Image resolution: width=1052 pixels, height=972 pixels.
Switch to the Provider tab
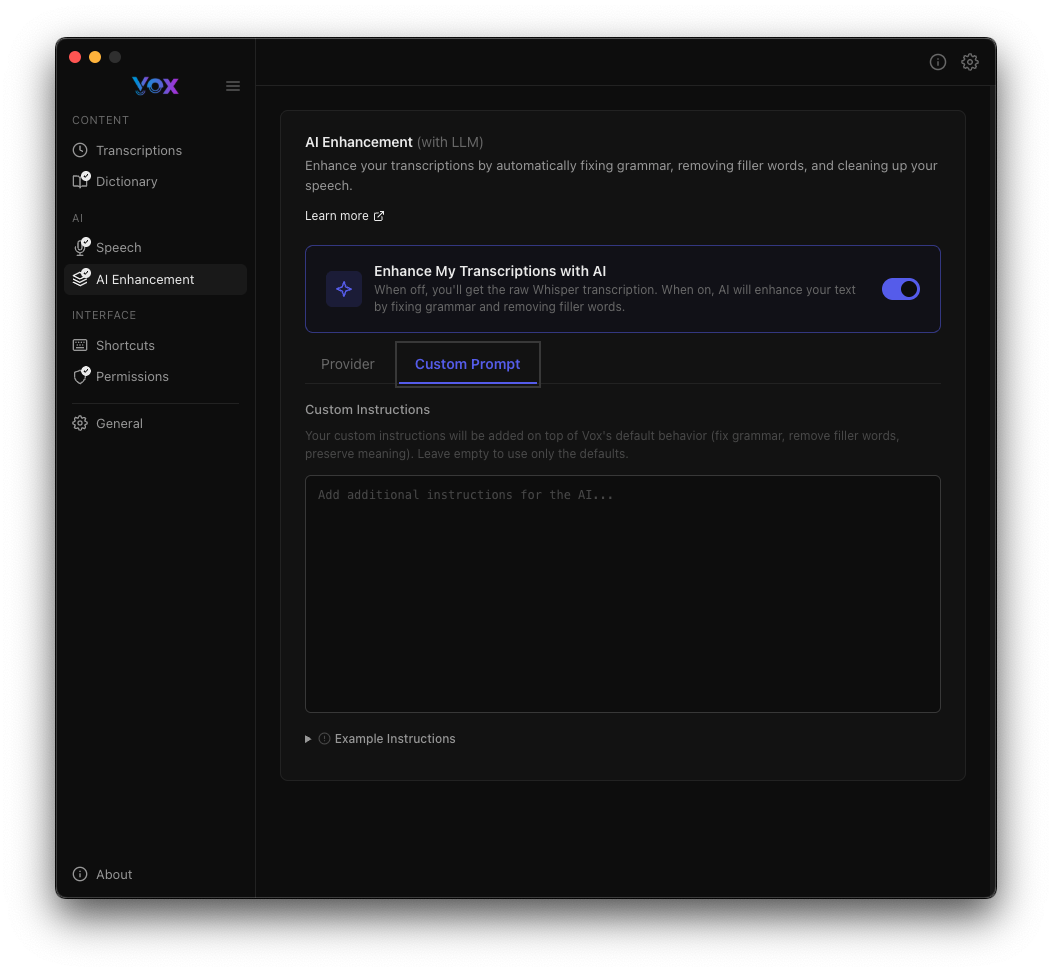(347, 364)
